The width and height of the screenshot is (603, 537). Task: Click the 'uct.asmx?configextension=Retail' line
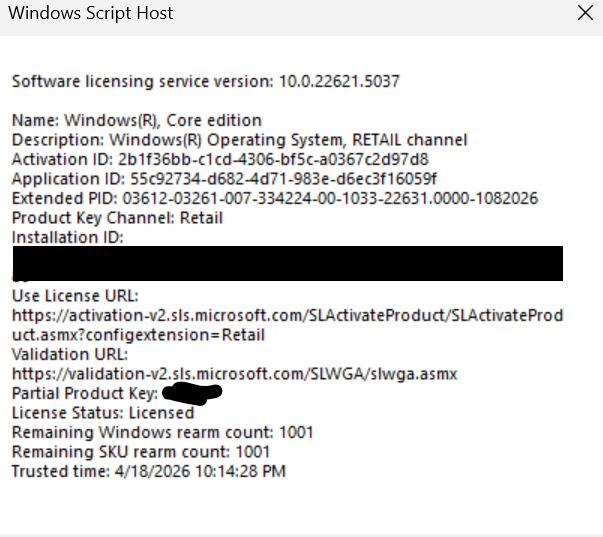point(138,335)
